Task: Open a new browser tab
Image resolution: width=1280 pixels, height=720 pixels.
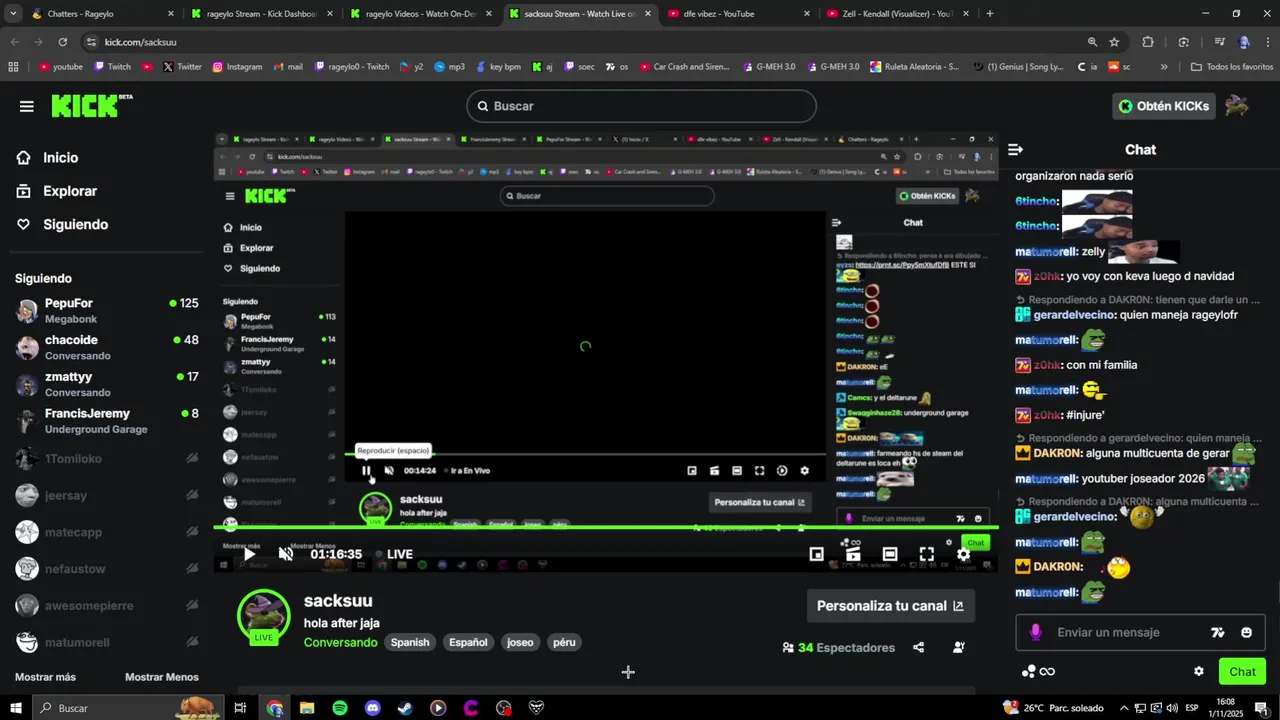Action: point(990,14)
